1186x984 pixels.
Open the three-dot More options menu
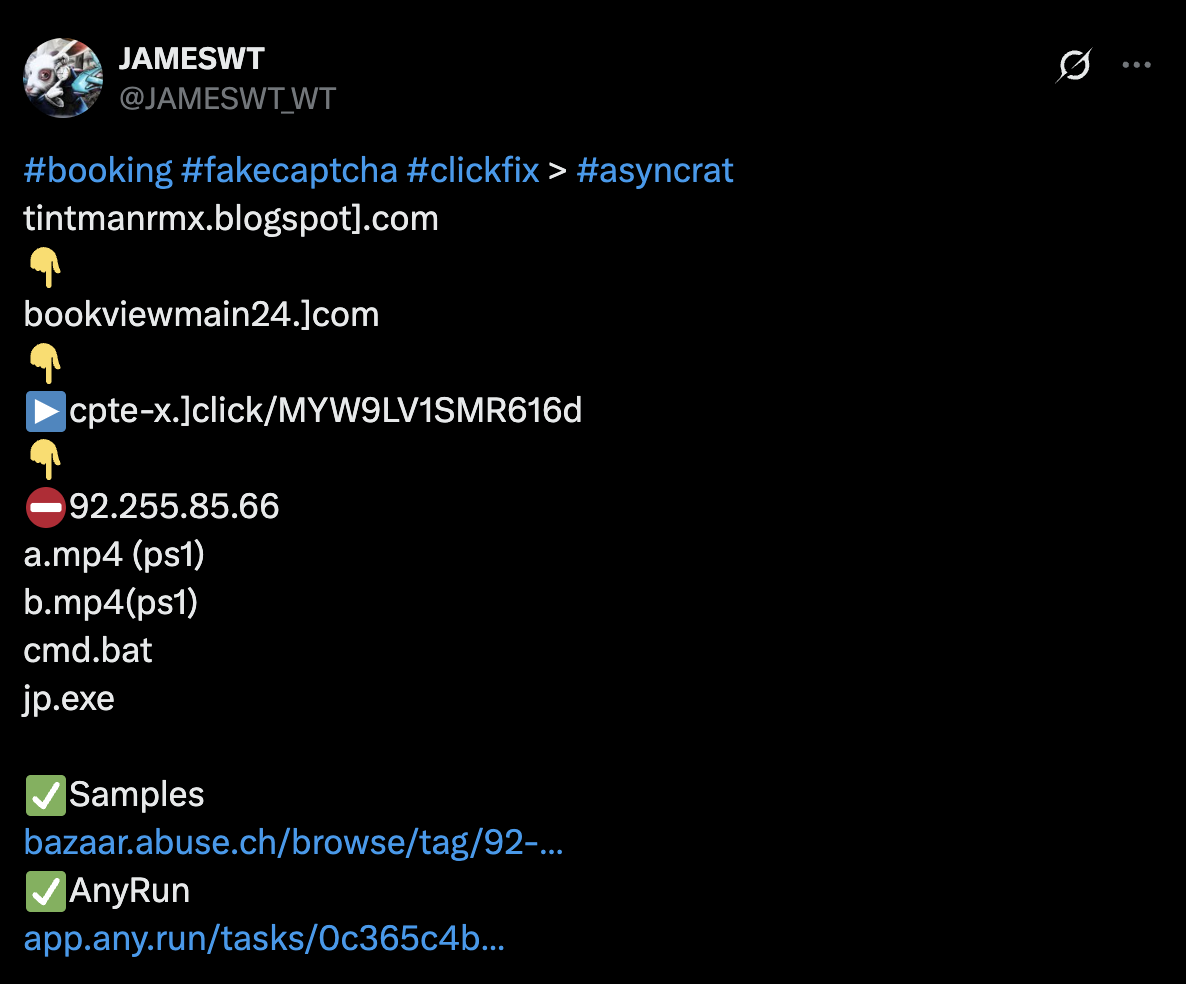[x=1136, y=66]
